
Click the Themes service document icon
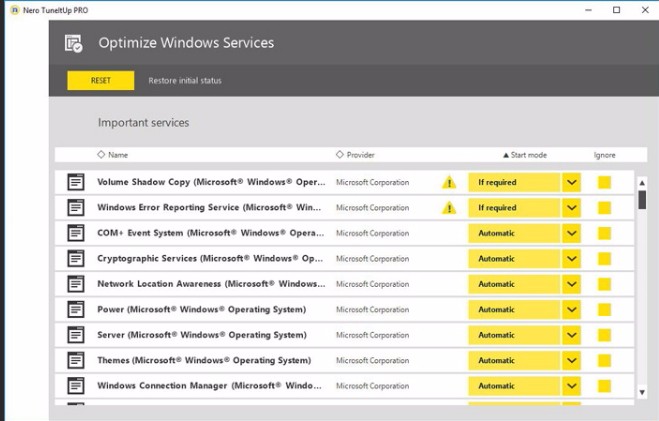[x=76, y=360]
